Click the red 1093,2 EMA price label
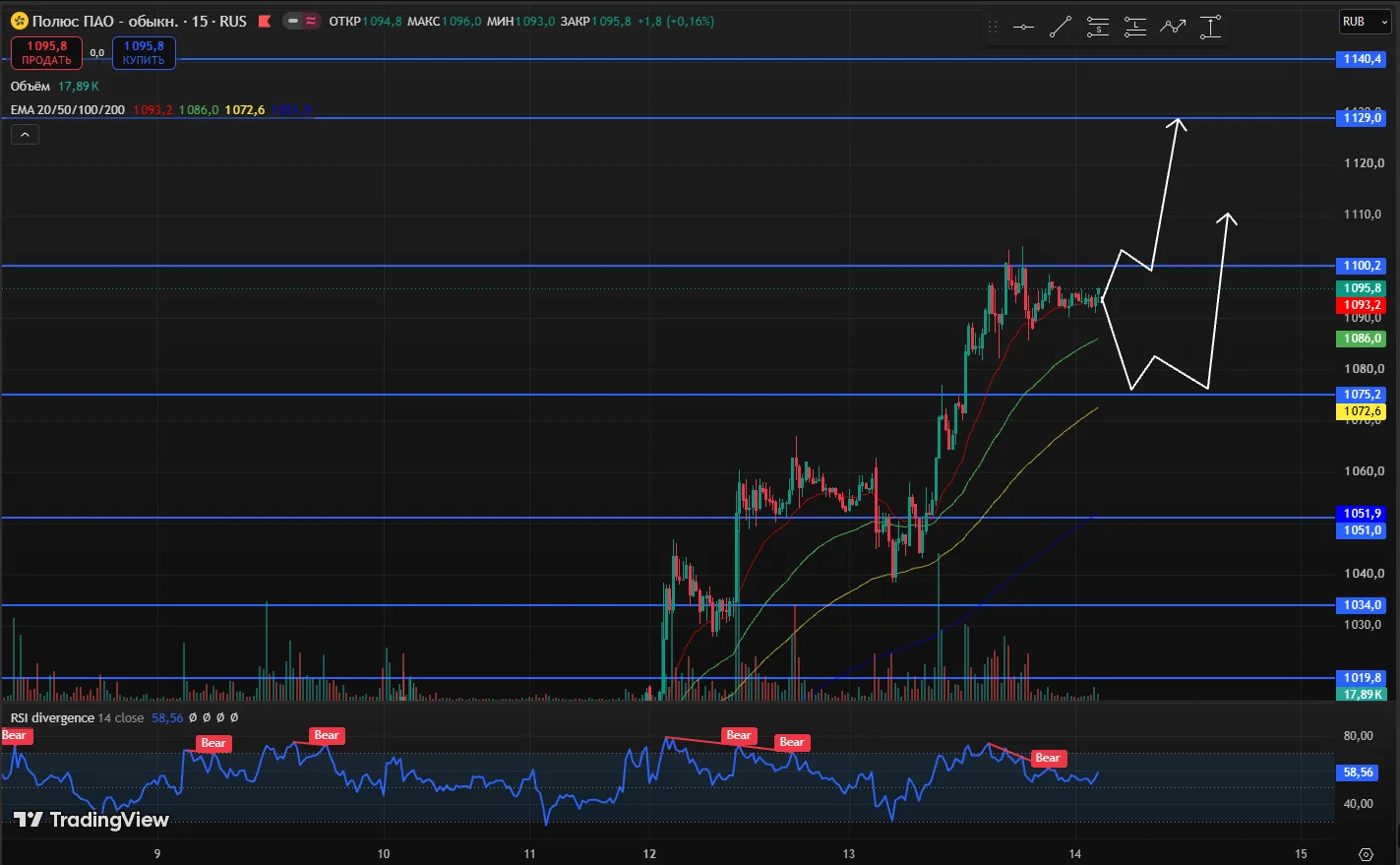Screen dimensions: 1400x865 click(1363, 305)
